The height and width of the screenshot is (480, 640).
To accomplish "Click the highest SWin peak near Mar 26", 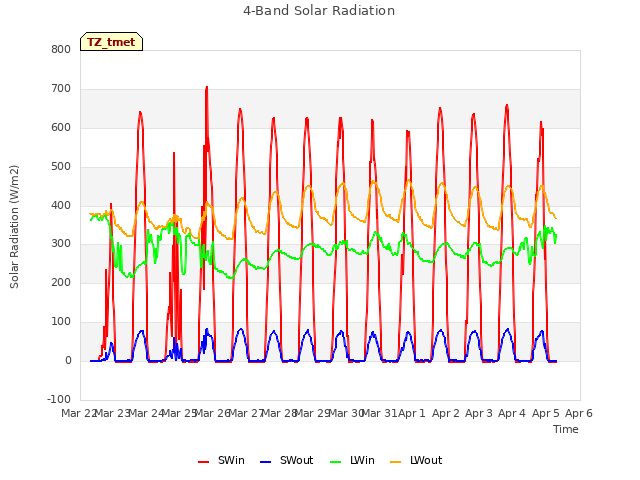I will click(x=207, y=87).
